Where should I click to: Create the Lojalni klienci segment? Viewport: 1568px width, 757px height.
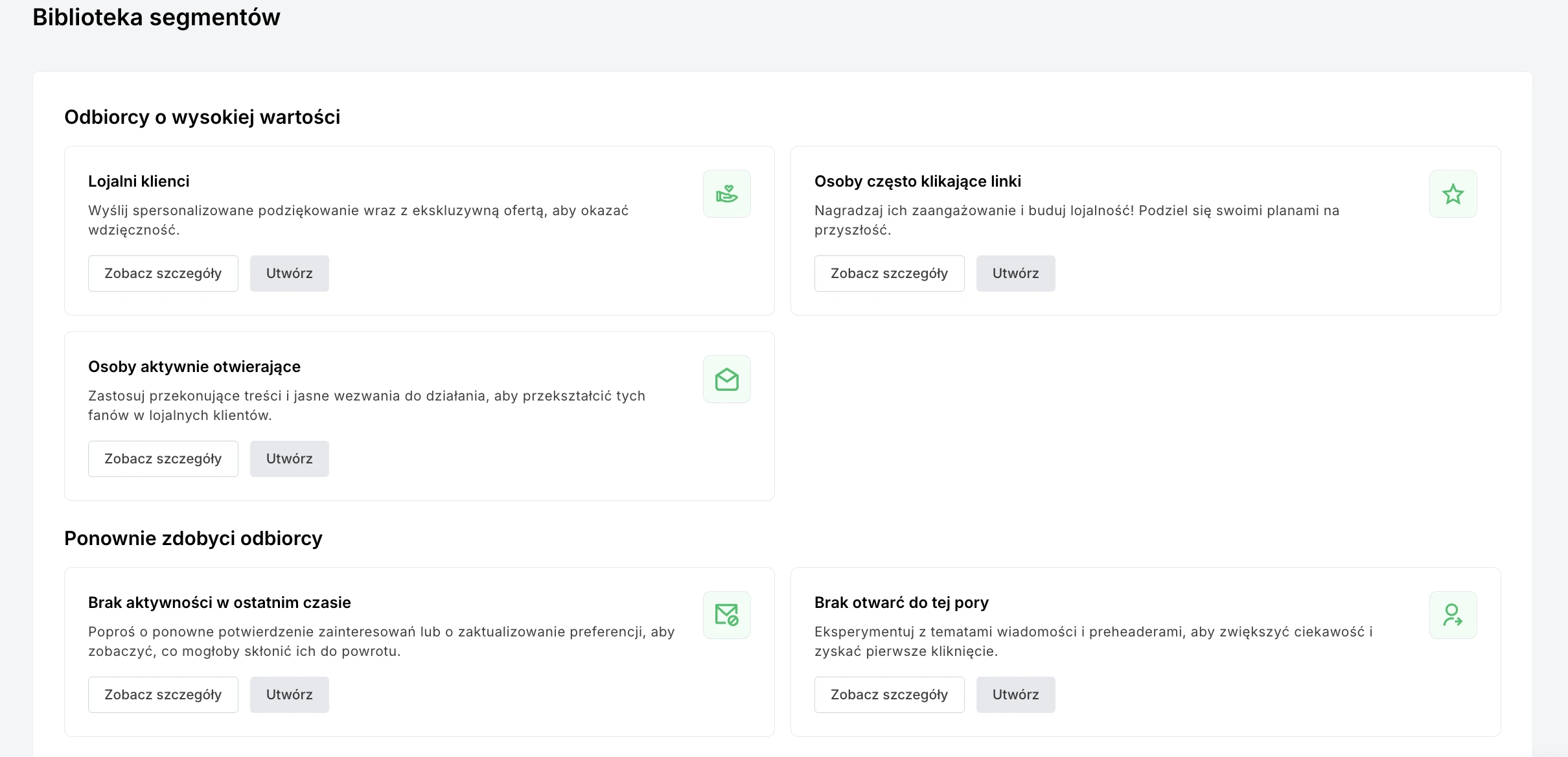(289, 274)
